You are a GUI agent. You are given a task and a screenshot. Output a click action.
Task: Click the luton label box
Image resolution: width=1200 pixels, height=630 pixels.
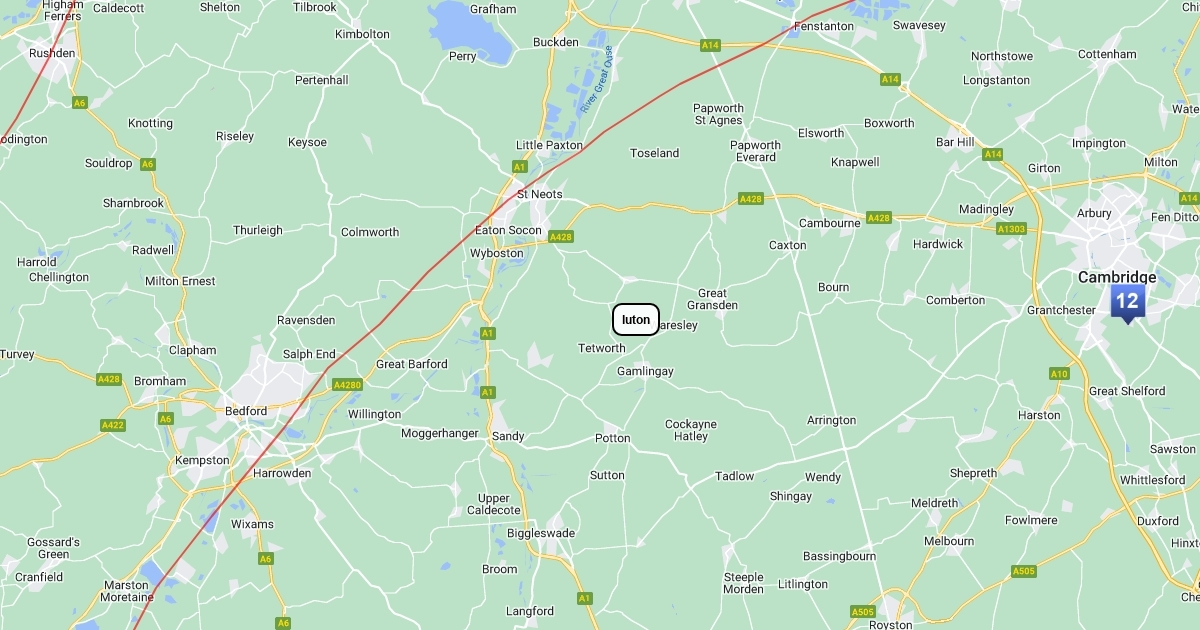[x=636, y=320]
